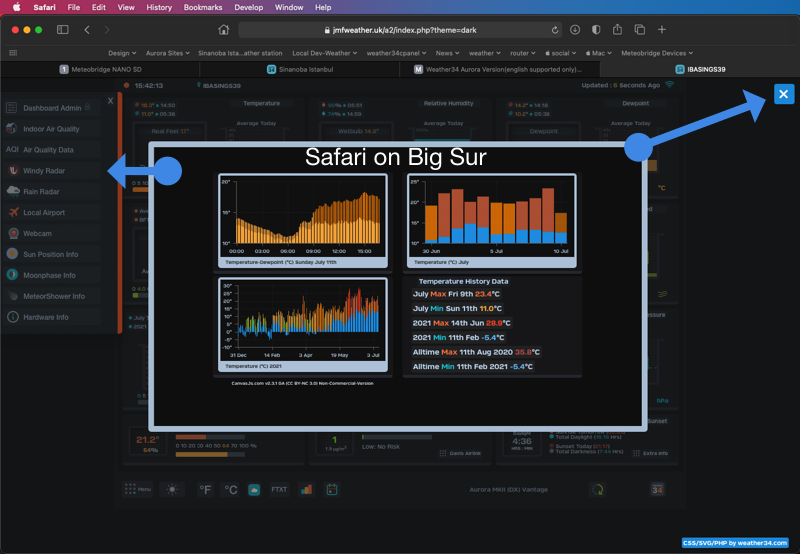Focus the jmfweather.uk address bar
Image resolution: width=800 pixels, height=554 pixels.
click(400, 30)
